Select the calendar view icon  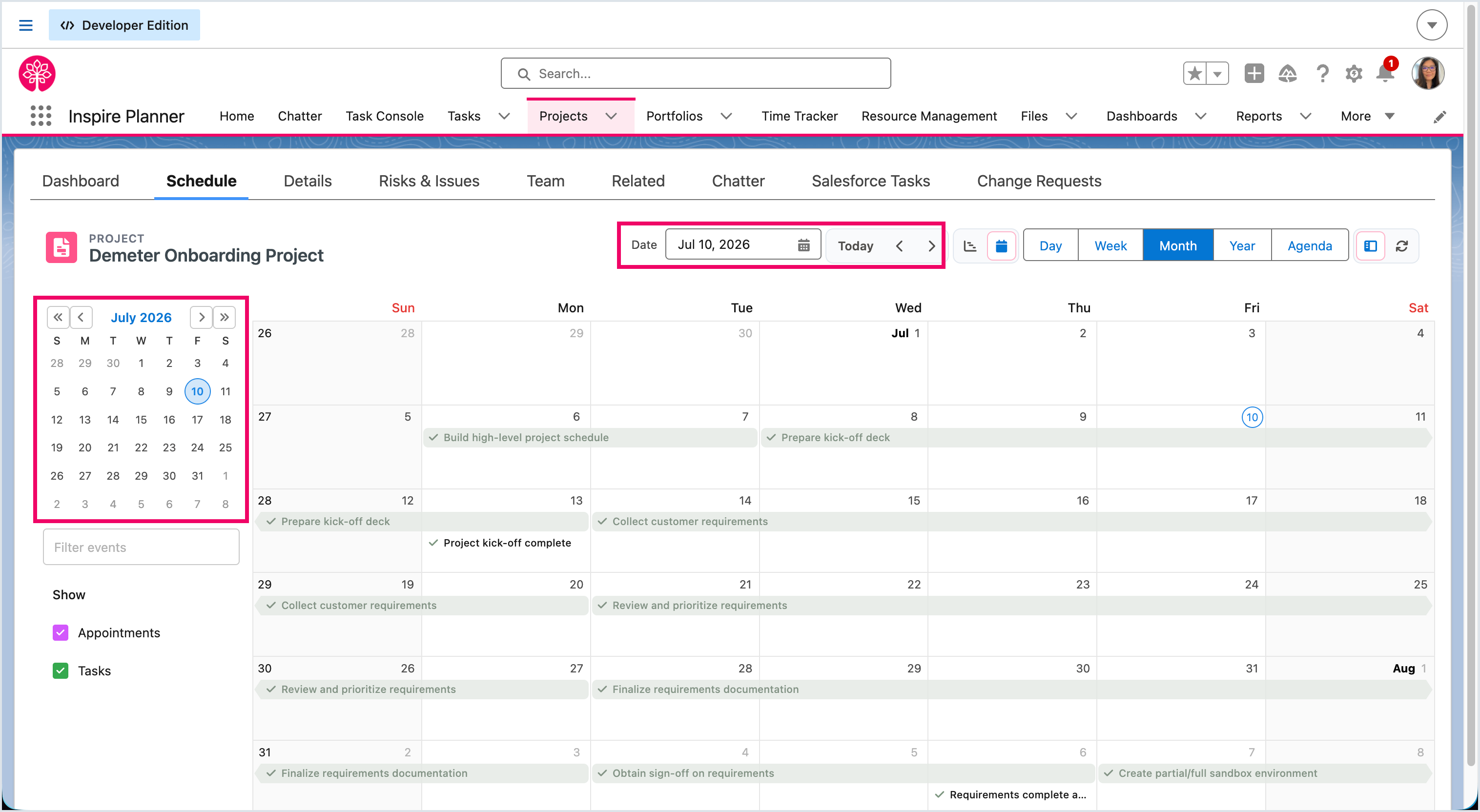point(1001,246)
